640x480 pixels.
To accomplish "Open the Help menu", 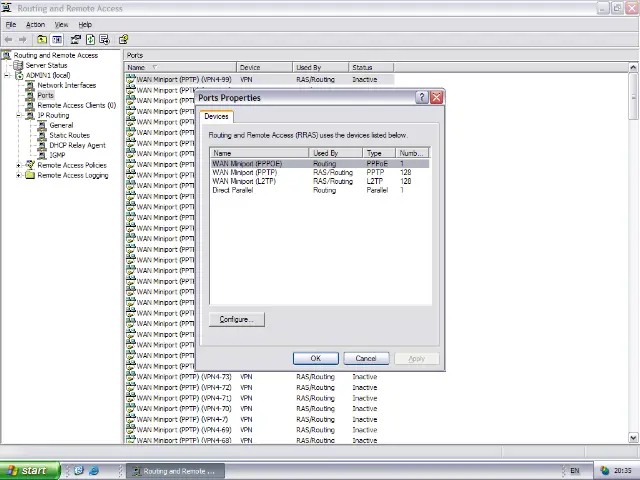I will click(85, 24).
